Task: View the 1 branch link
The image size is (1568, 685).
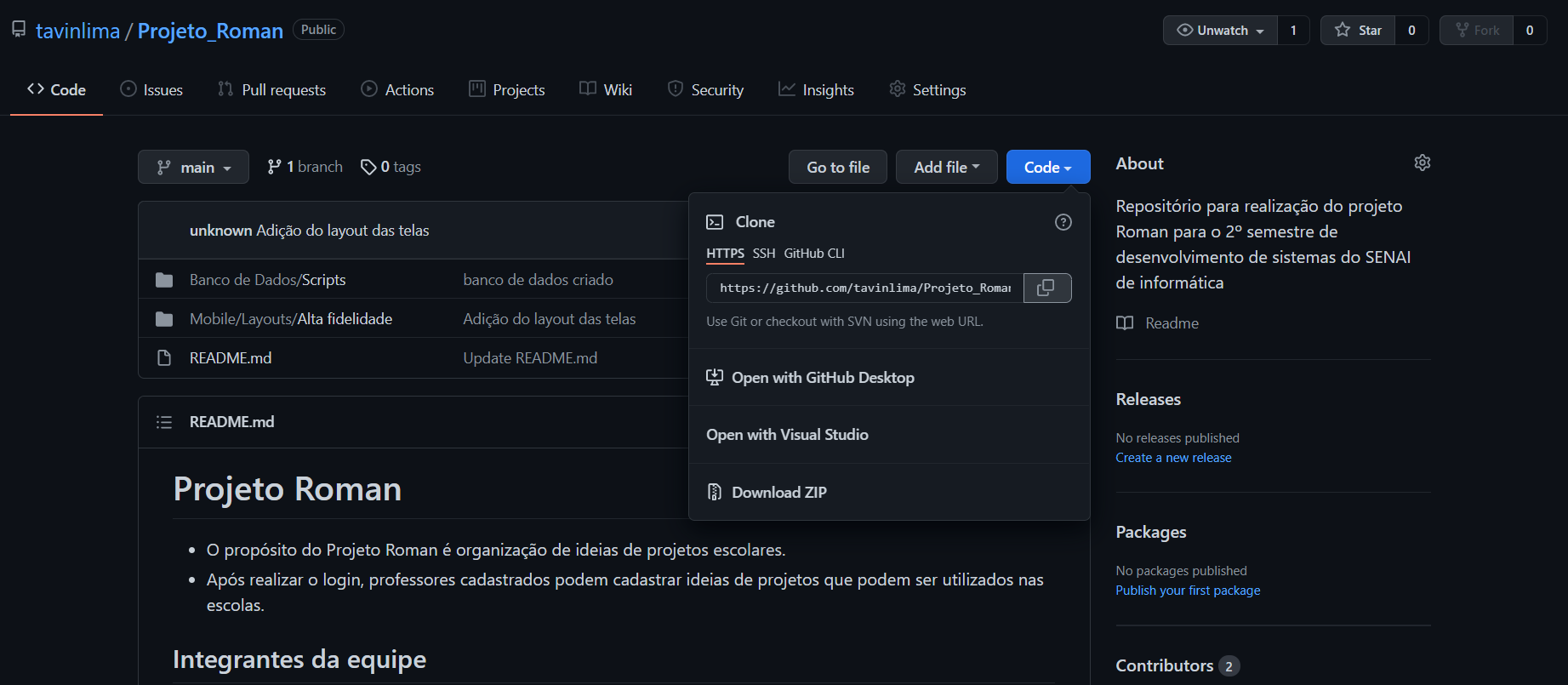Action: 305,167
